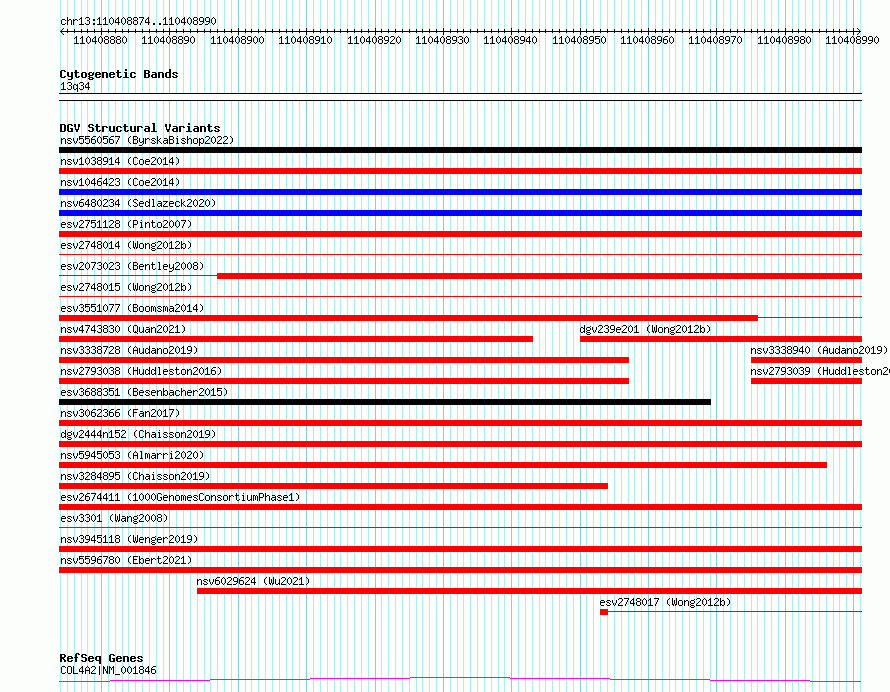The image size is (890, 692).
Task: Click esv2073023 (Bentley2008) label
Action: coord(132,266)
